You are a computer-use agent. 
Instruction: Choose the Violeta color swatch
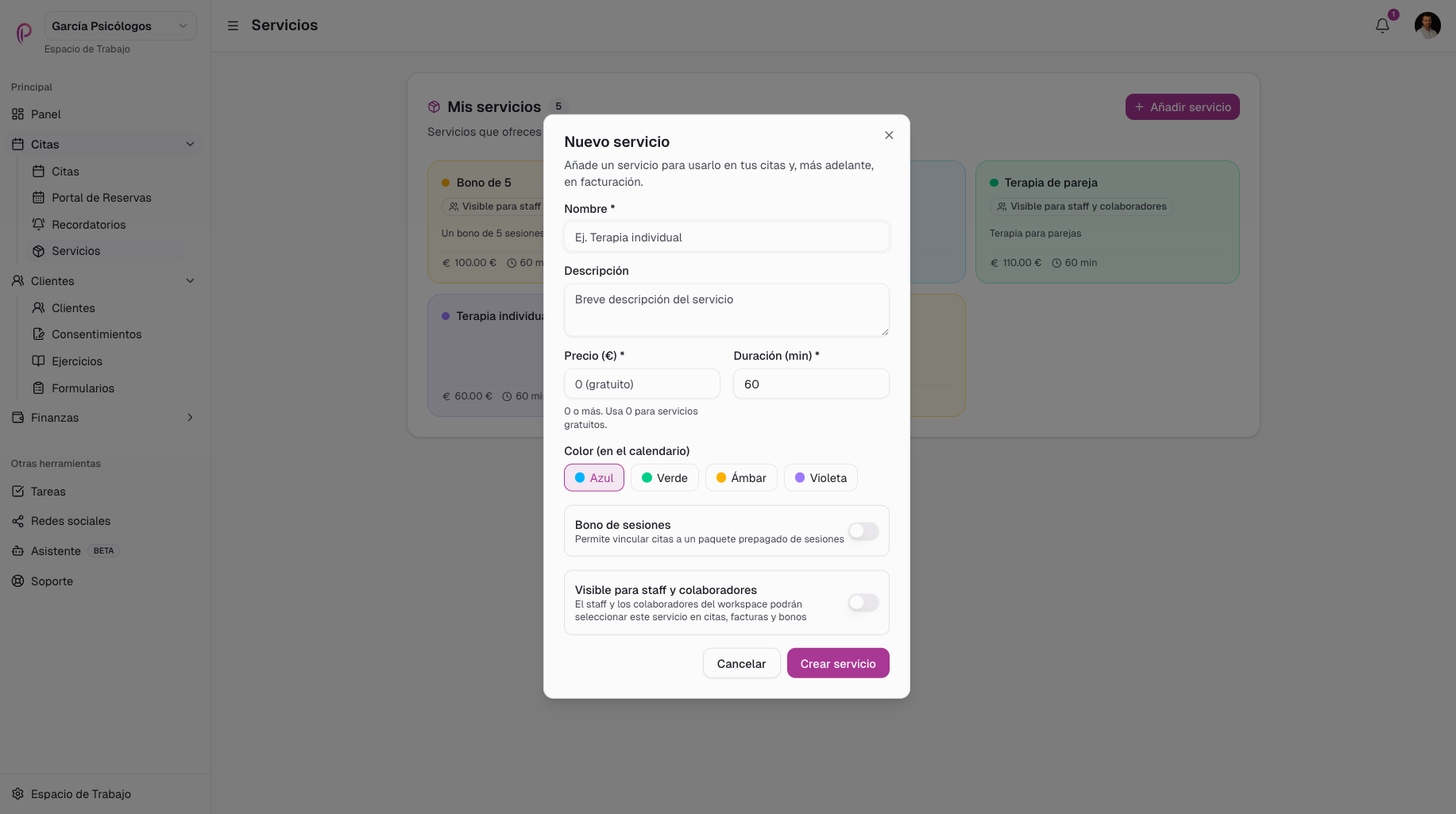pyautogui.click(x=821, y=478)
